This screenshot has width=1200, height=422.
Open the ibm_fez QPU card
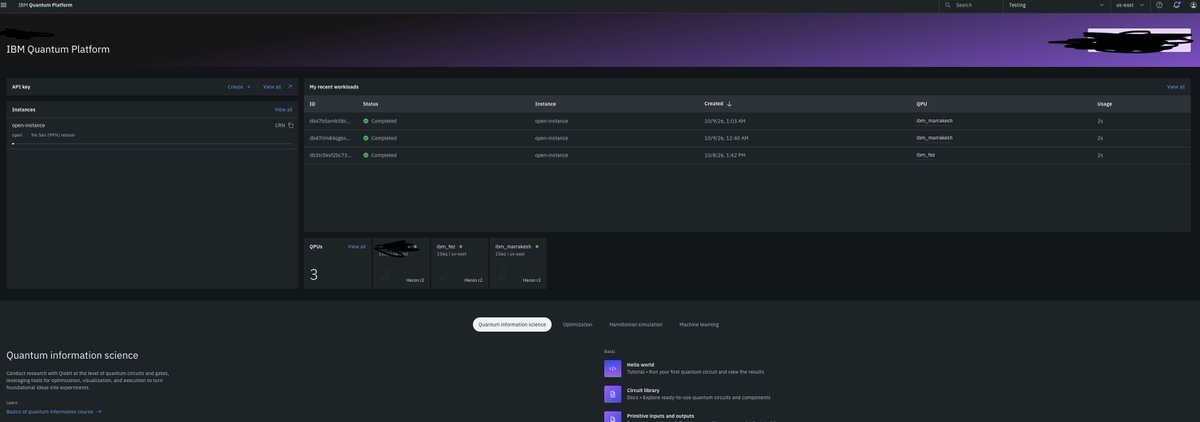pyautogui.click(x=460, y=262)
